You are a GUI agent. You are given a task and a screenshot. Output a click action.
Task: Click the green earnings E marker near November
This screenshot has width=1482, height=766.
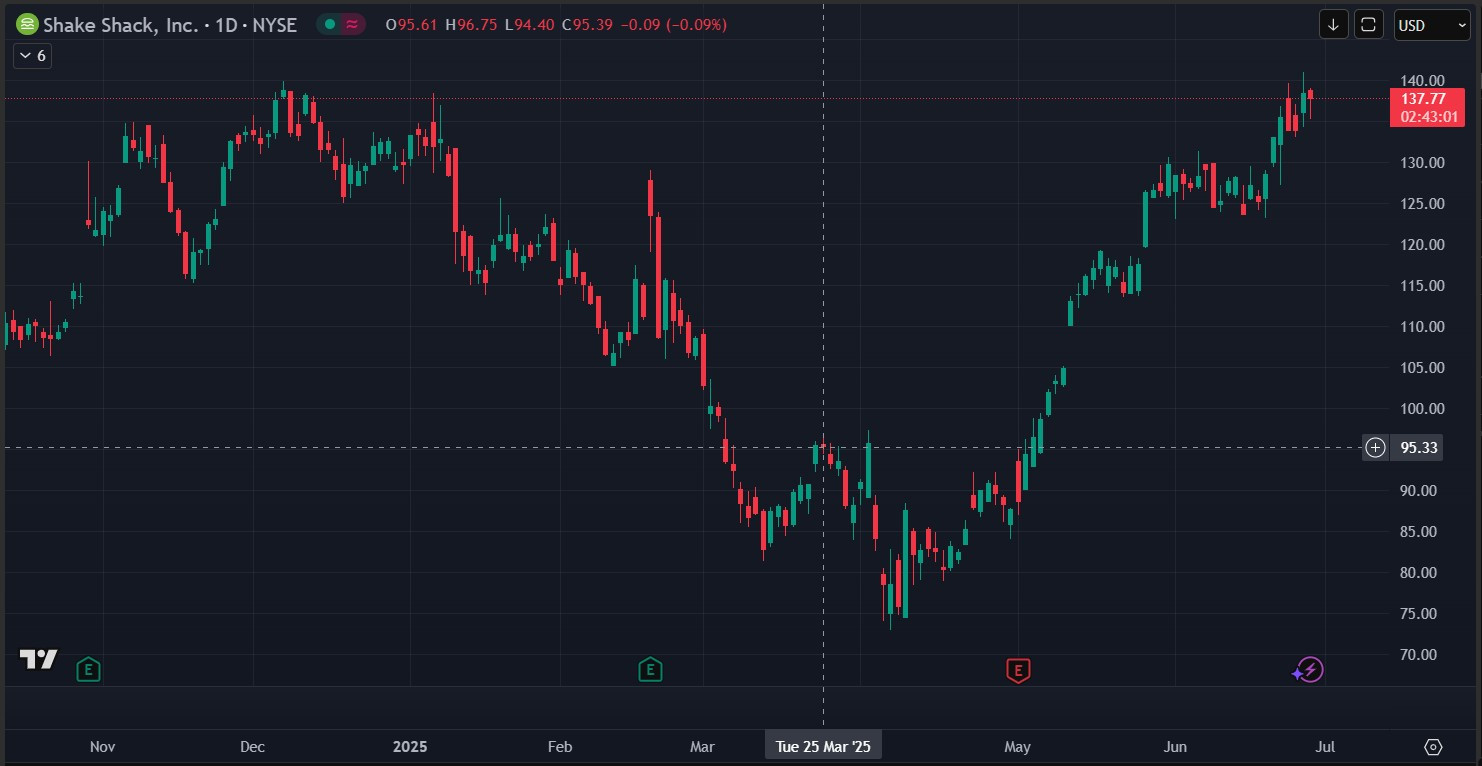[88, 669]
